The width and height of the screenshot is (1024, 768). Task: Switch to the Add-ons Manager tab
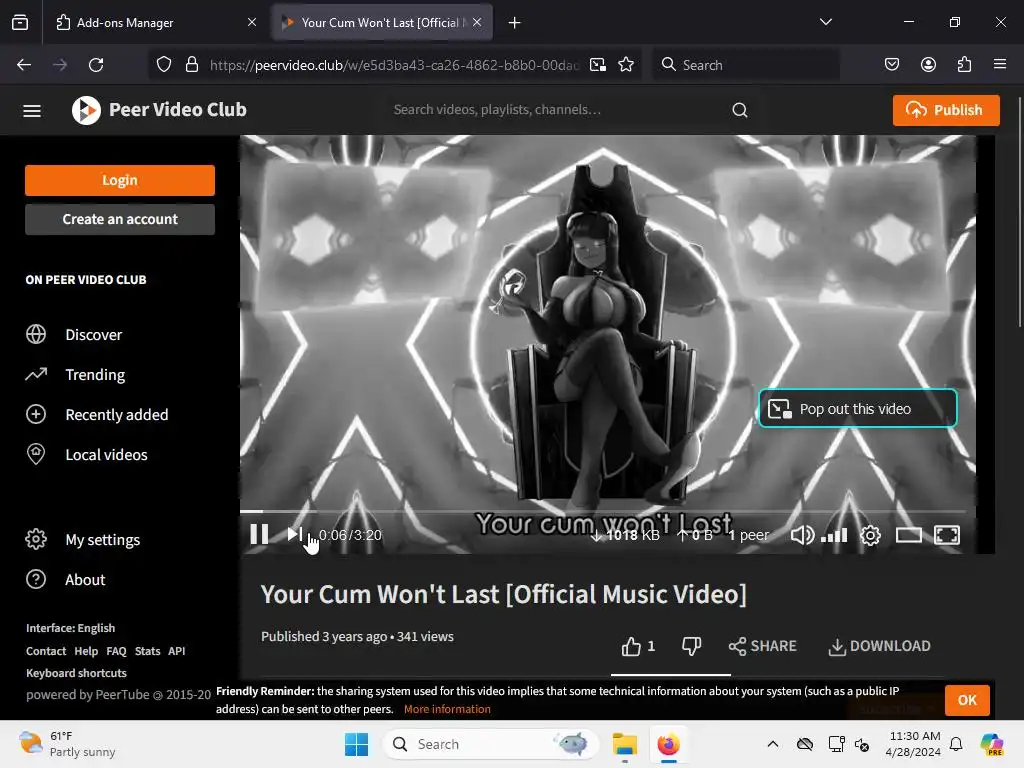pyautogui.click(x=155, y=22)
